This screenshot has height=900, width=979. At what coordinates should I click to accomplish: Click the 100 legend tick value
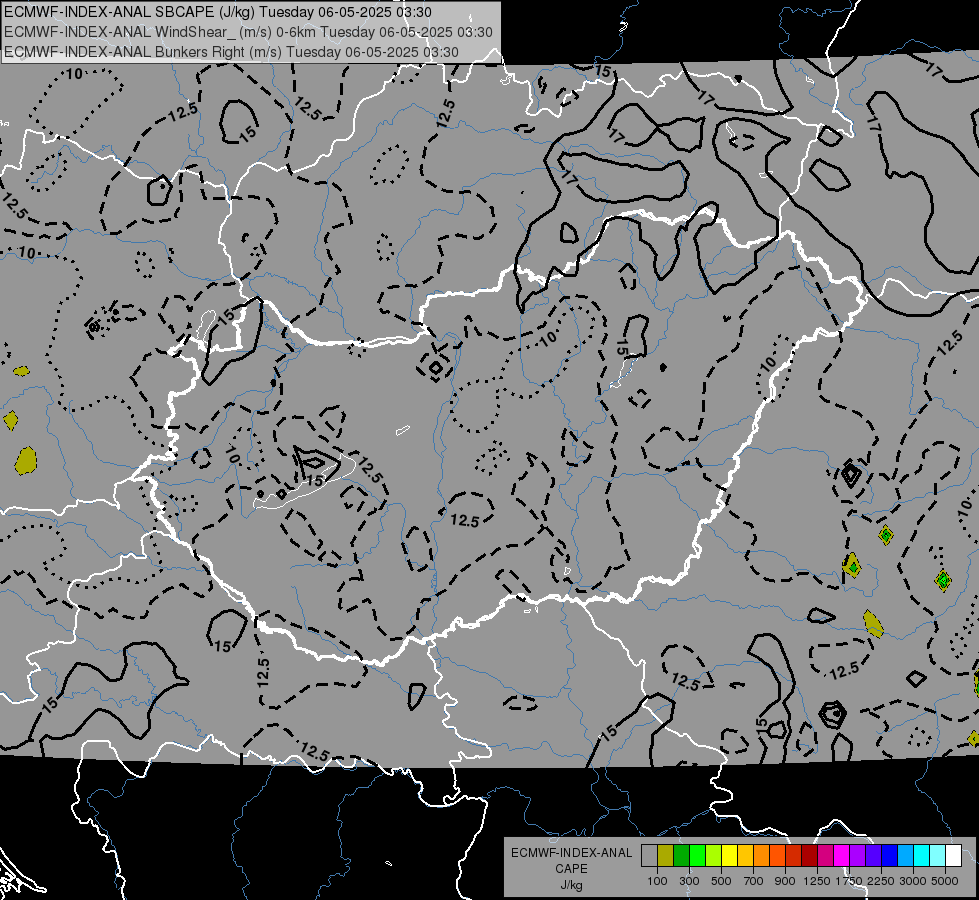pos(657,881)
